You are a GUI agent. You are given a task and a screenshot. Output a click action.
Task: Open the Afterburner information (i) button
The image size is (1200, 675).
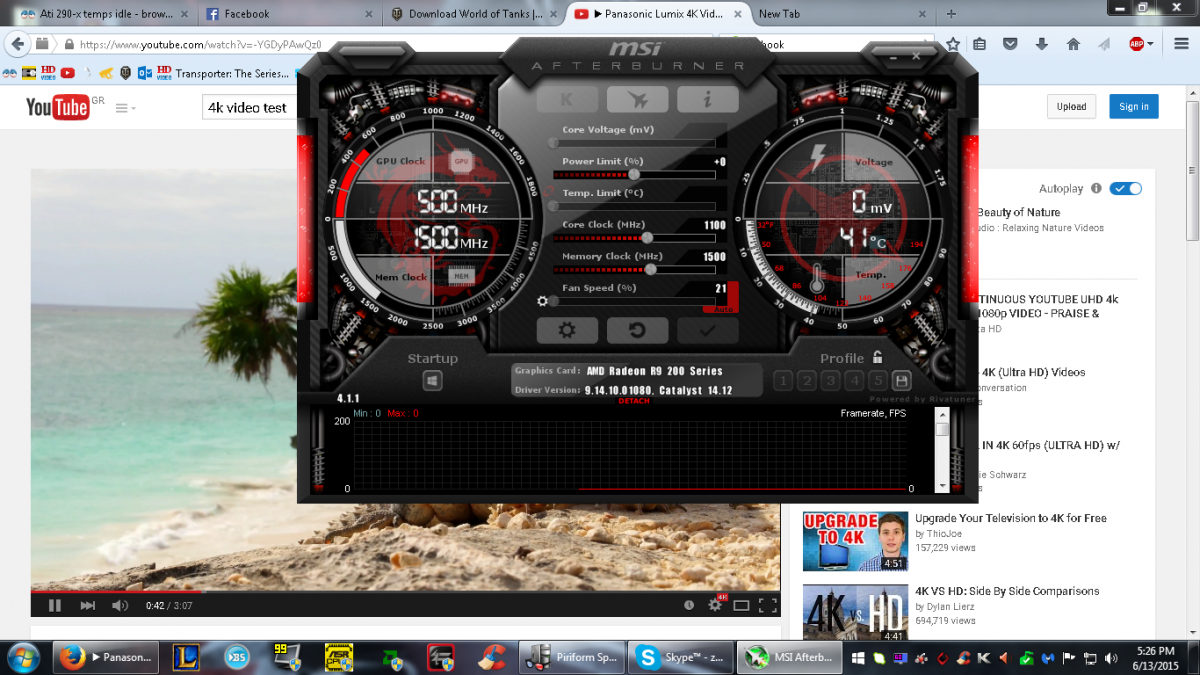708,99
